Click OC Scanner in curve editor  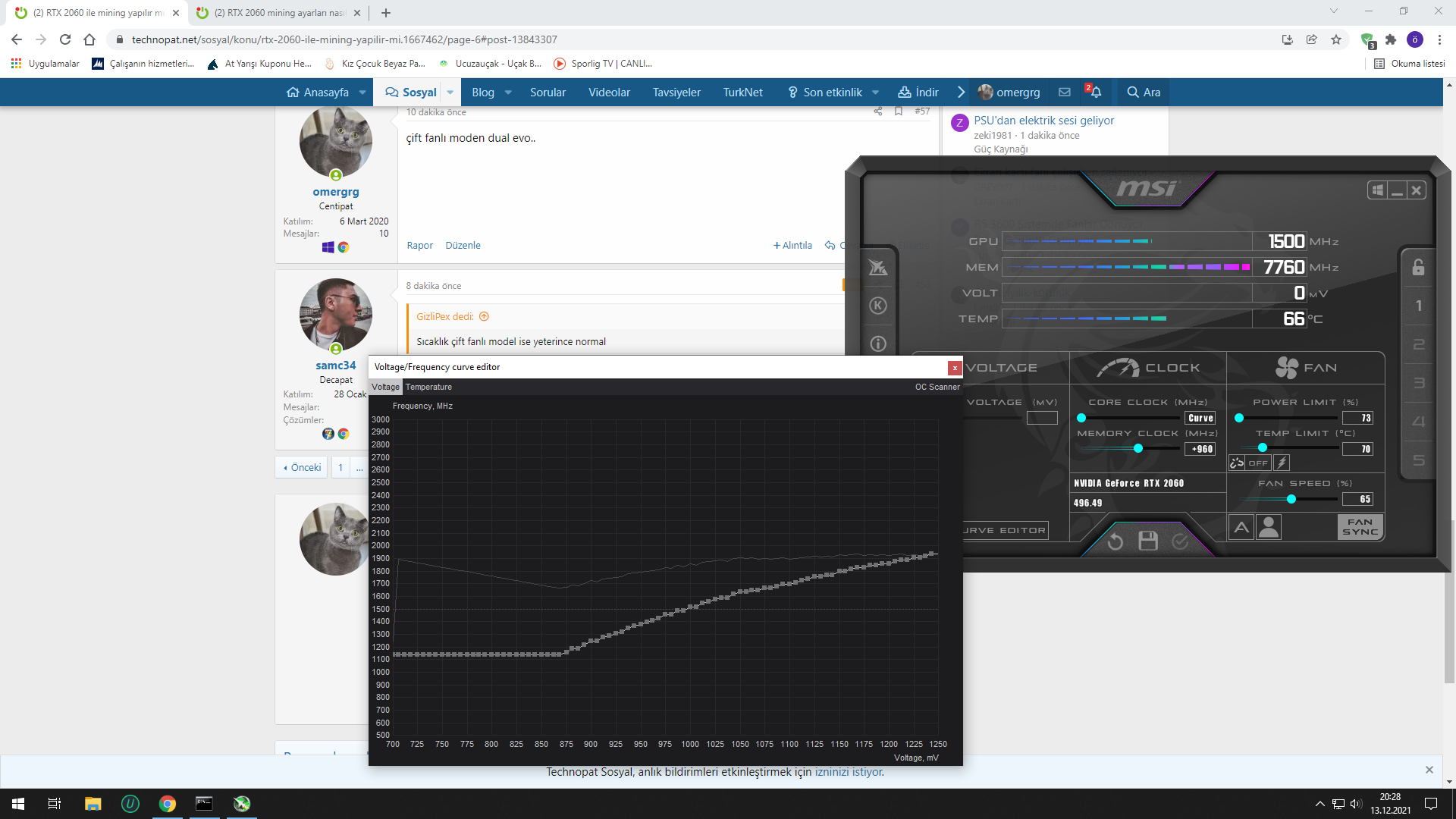[x=937, y=387]
